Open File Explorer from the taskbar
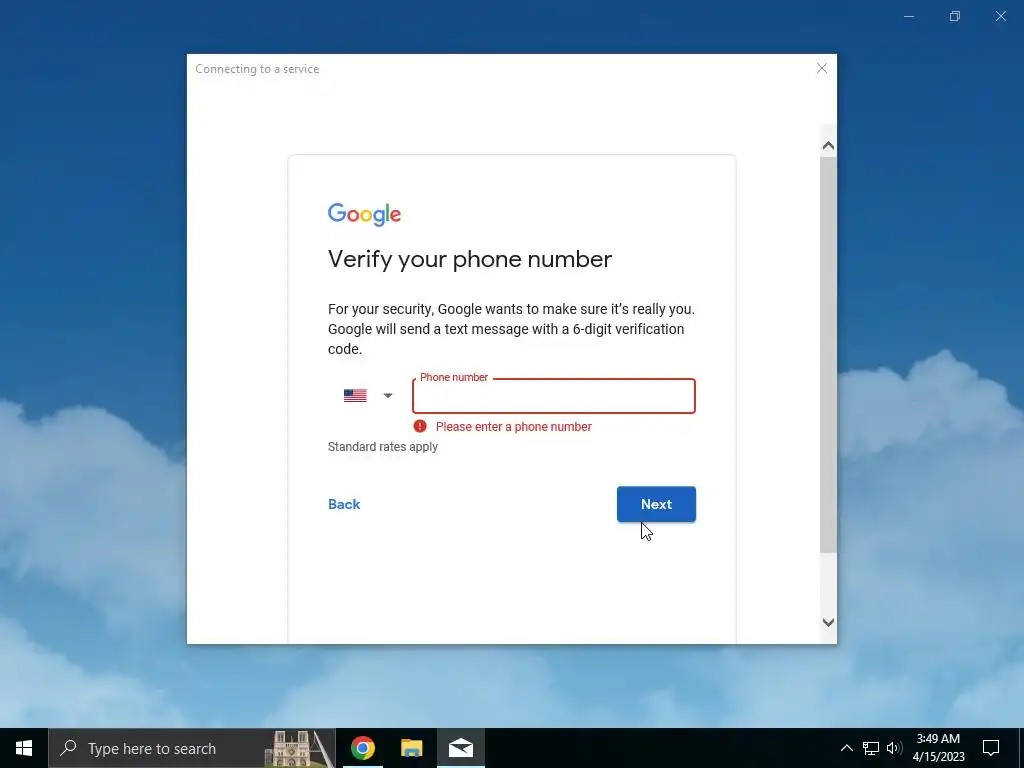1024x768 pixels. click(411, 748)
